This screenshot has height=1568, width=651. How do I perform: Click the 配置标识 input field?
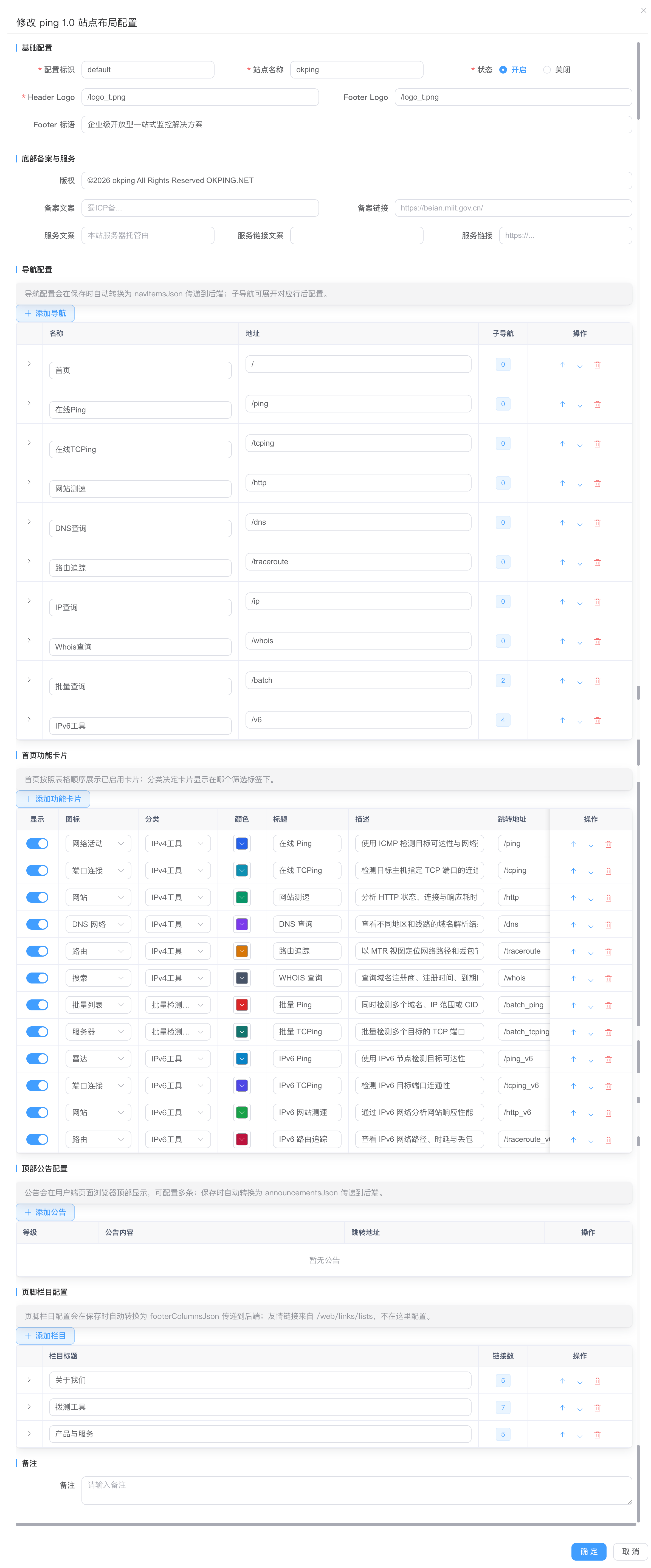(x=148, y=70)
